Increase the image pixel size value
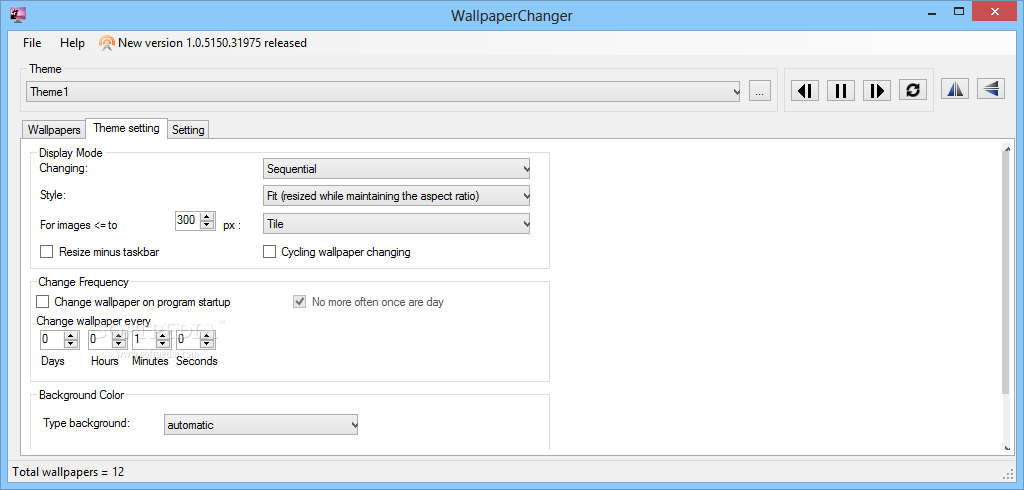 (x=208, y=217)
